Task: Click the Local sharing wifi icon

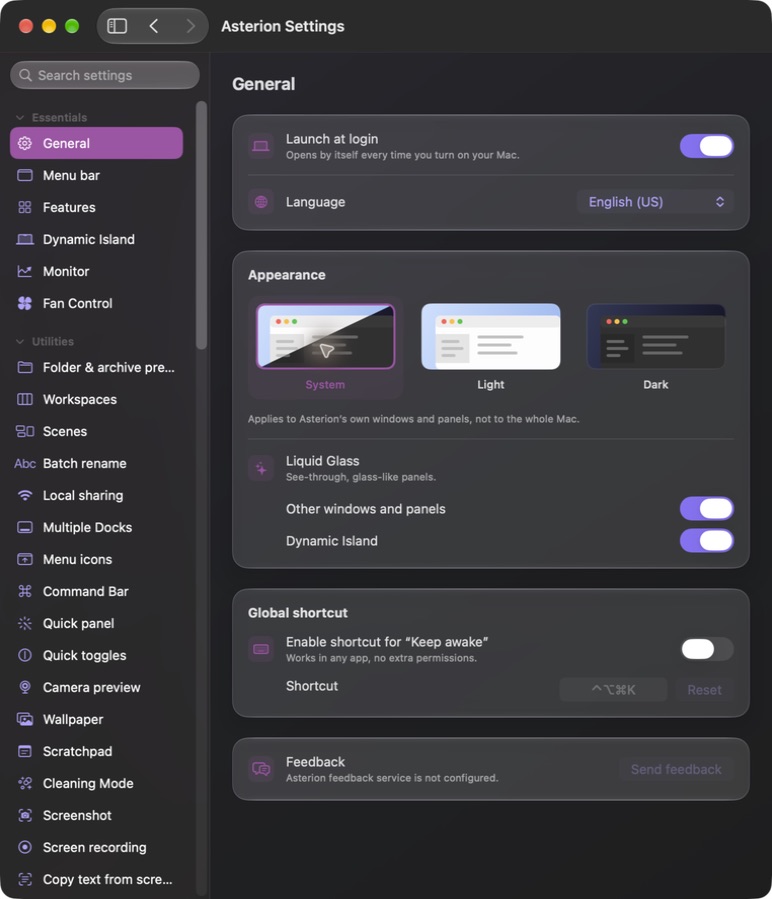Action: tap(25, 495)
